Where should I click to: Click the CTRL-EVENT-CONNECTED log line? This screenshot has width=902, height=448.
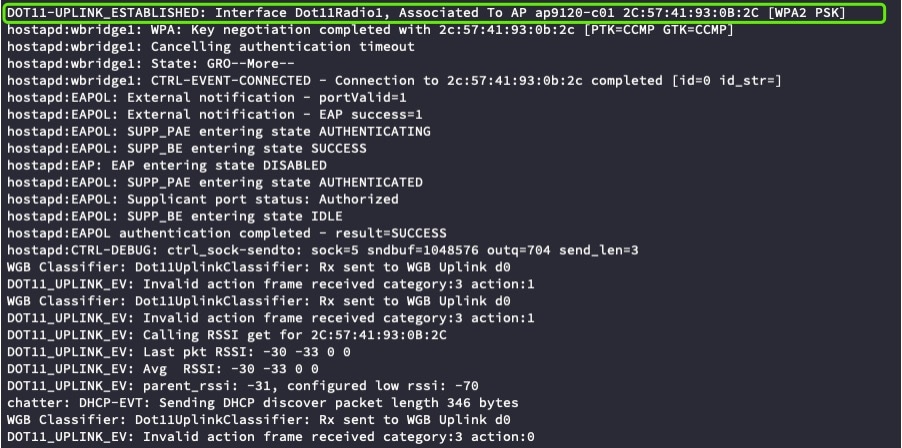tap(395, 81)
